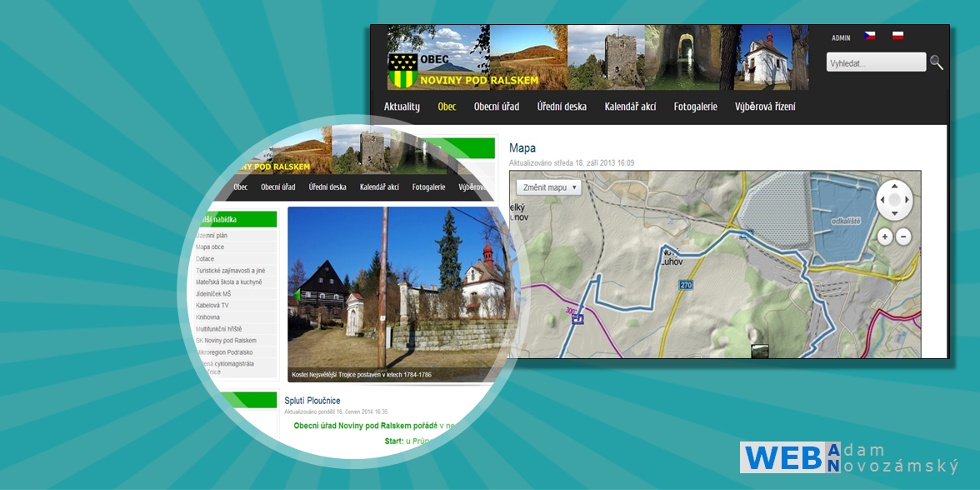Click the yellow-green municipal crest logo

(403, 70)
